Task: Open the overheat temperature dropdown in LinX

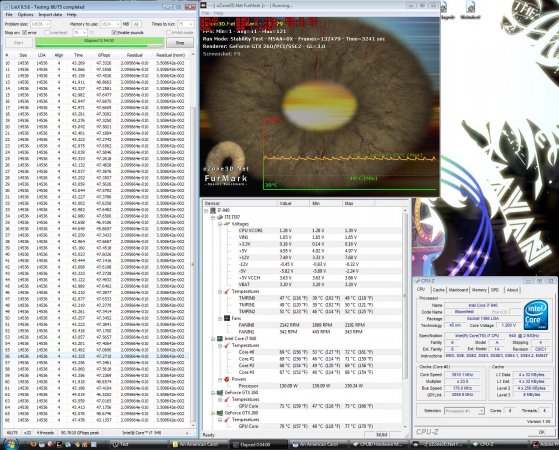Action: click(x=80, y=32)
